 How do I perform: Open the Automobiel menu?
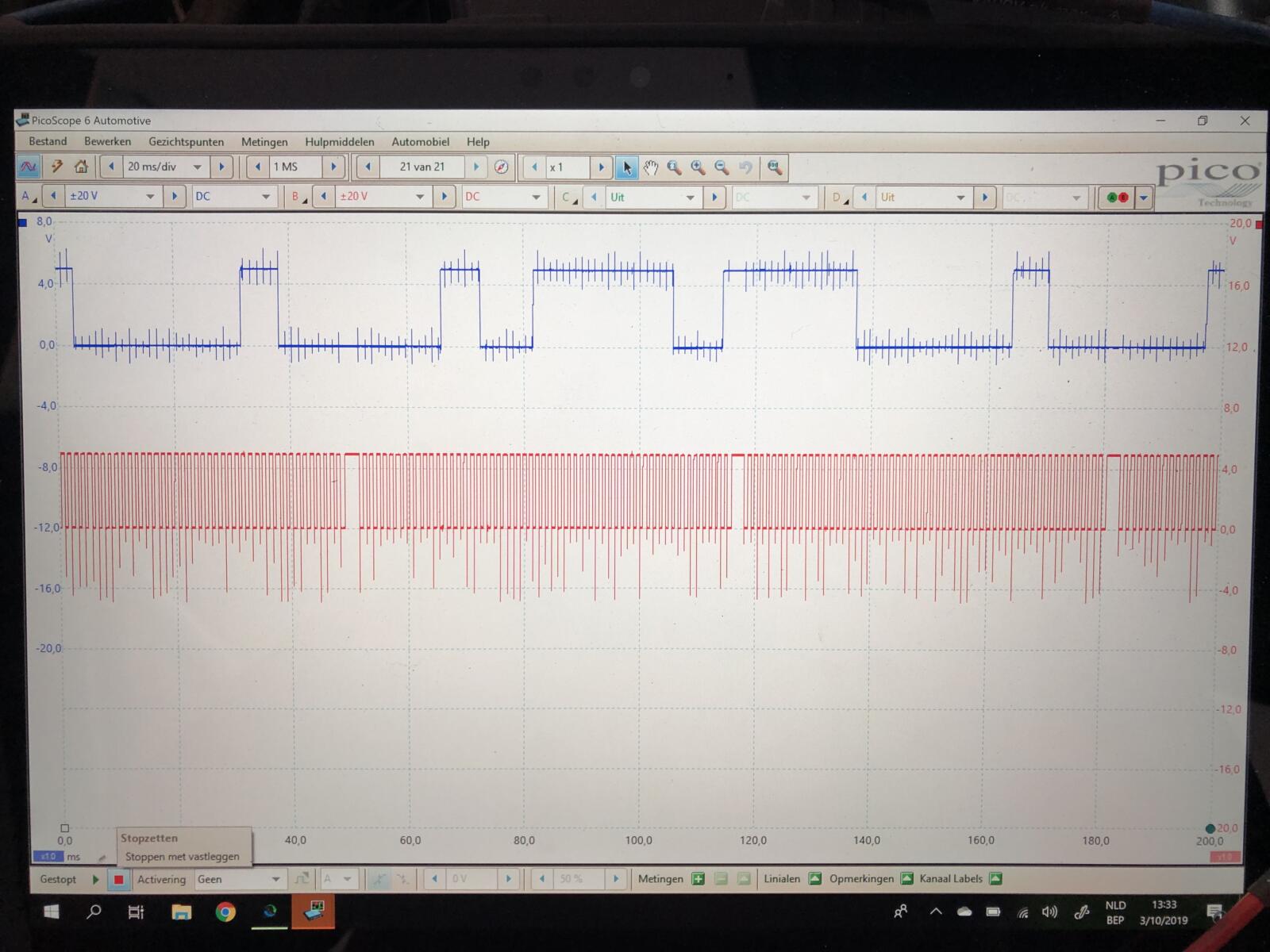point(420,141)
